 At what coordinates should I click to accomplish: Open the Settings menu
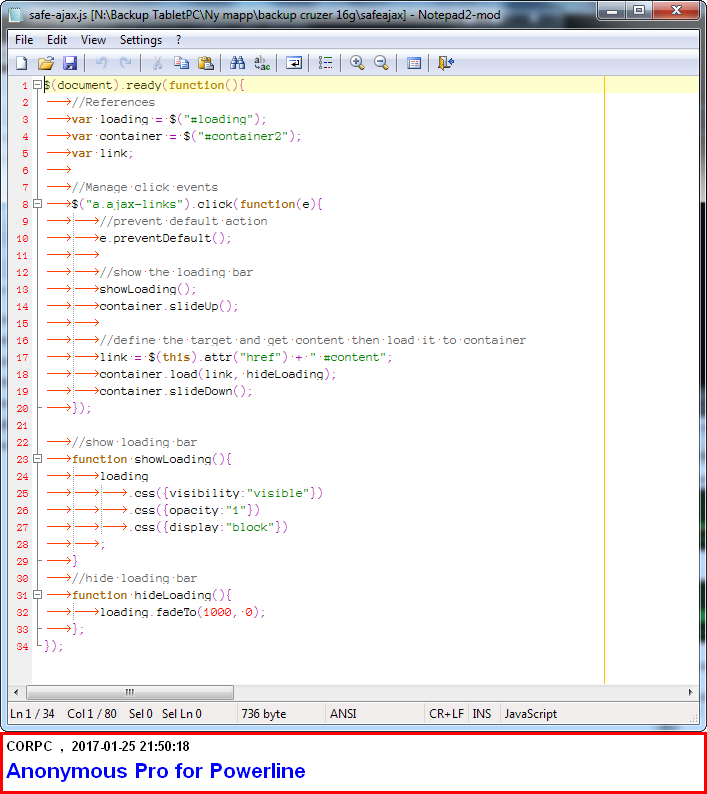click(x=141, y=40)
